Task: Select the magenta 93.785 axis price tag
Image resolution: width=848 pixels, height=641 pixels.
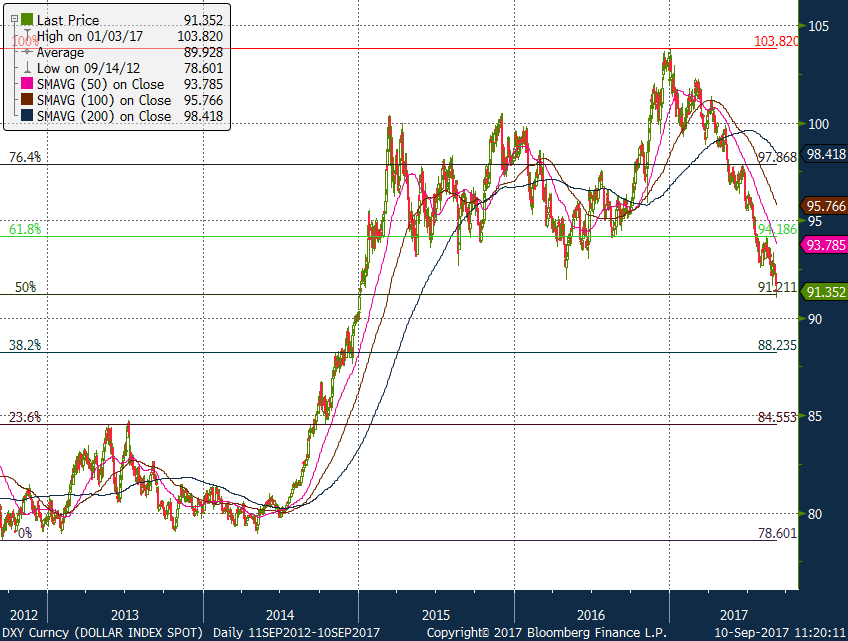Action: (826, 245)
